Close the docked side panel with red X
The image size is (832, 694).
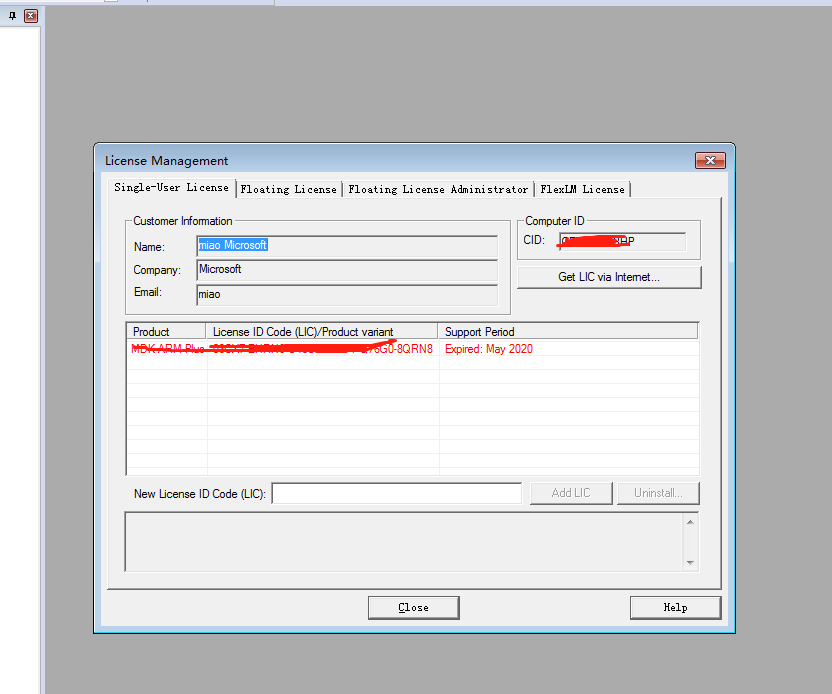(x=30, y=16)
